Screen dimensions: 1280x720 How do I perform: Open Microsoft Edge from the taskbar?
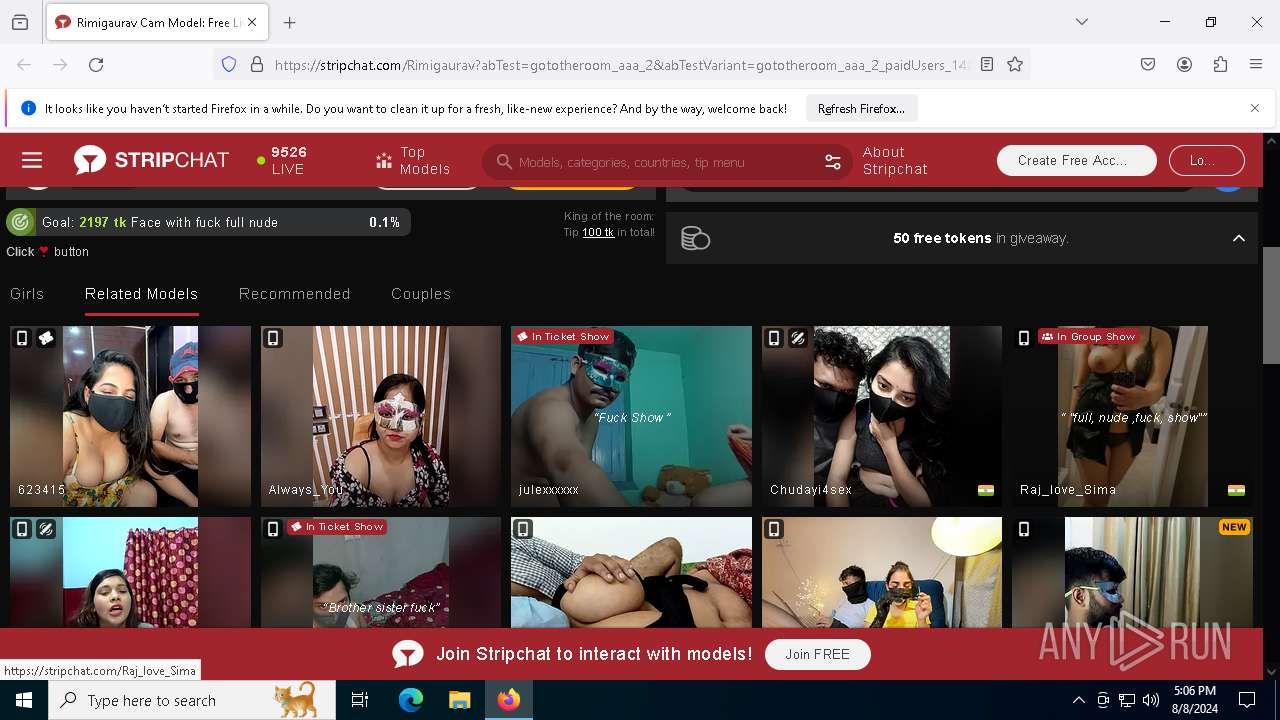pyautogui.click(x=411, y=700)
